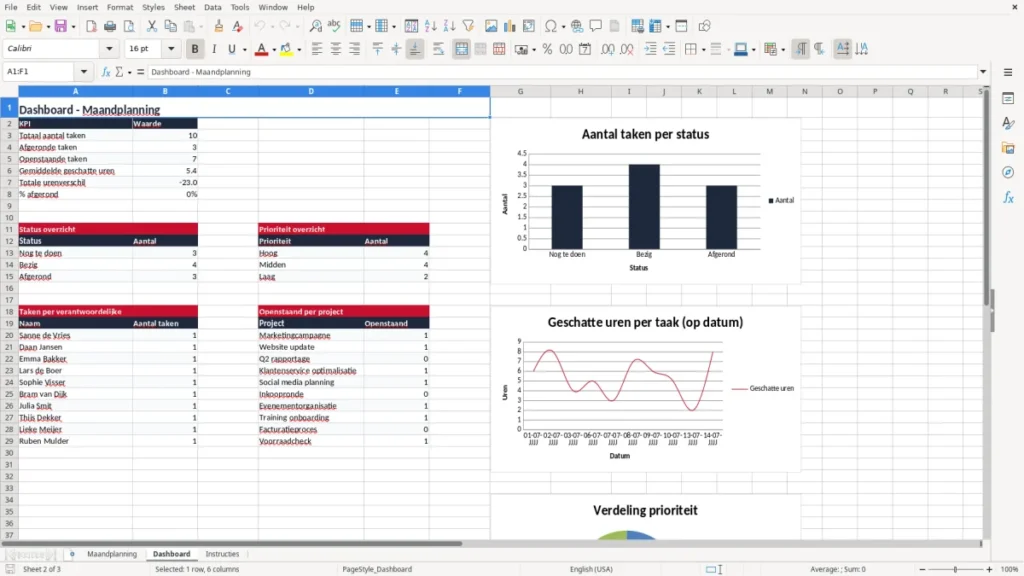Expand the Name Box dropdown arrow
The width and height of the screenshot is (1024, 576).
[x=84, y=72]
